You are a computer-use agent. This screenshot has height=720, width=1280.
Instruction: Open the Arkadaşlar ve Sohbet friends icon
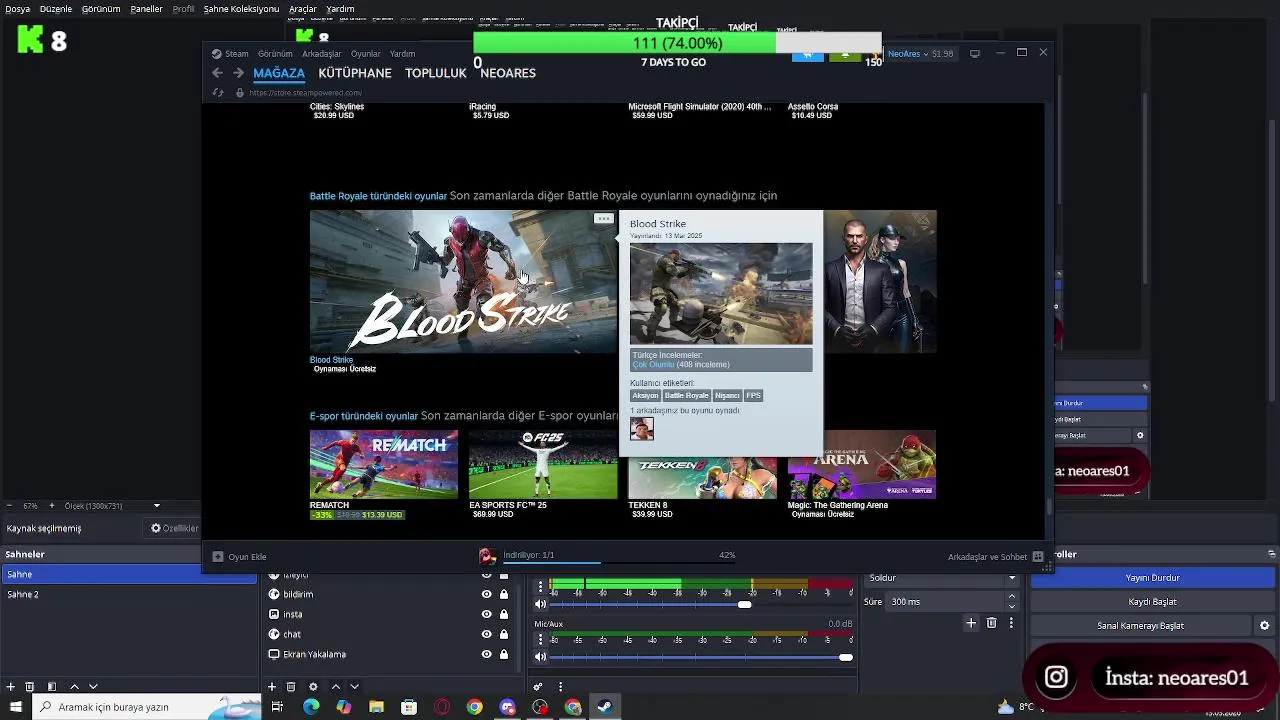click(1038, 557)
